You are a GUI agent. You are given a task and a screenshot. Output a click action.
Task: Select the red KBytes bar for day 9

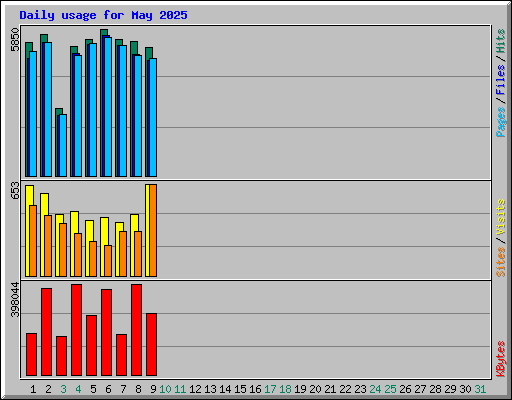(x=151, y=344)
